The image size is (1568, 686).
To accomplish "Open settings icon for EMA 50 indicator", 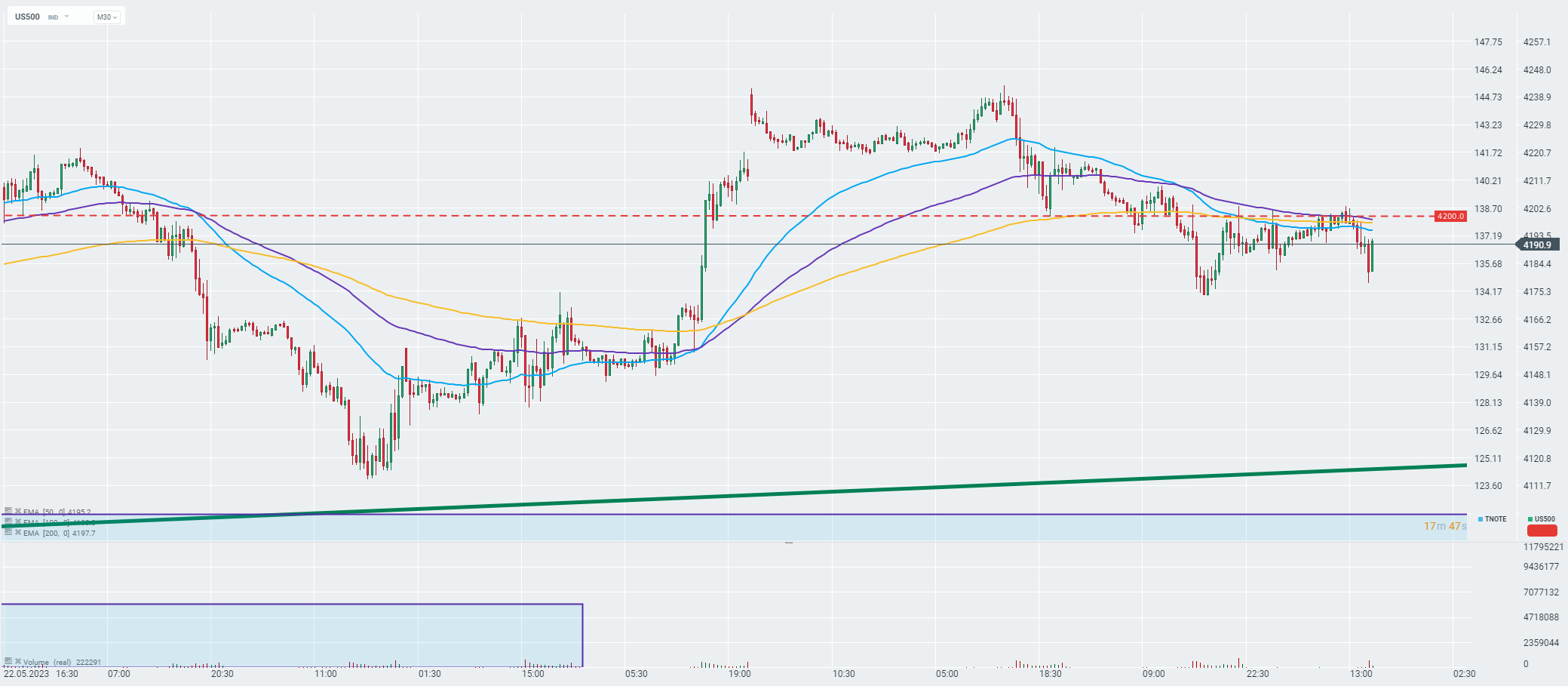I will pos(8,511).
